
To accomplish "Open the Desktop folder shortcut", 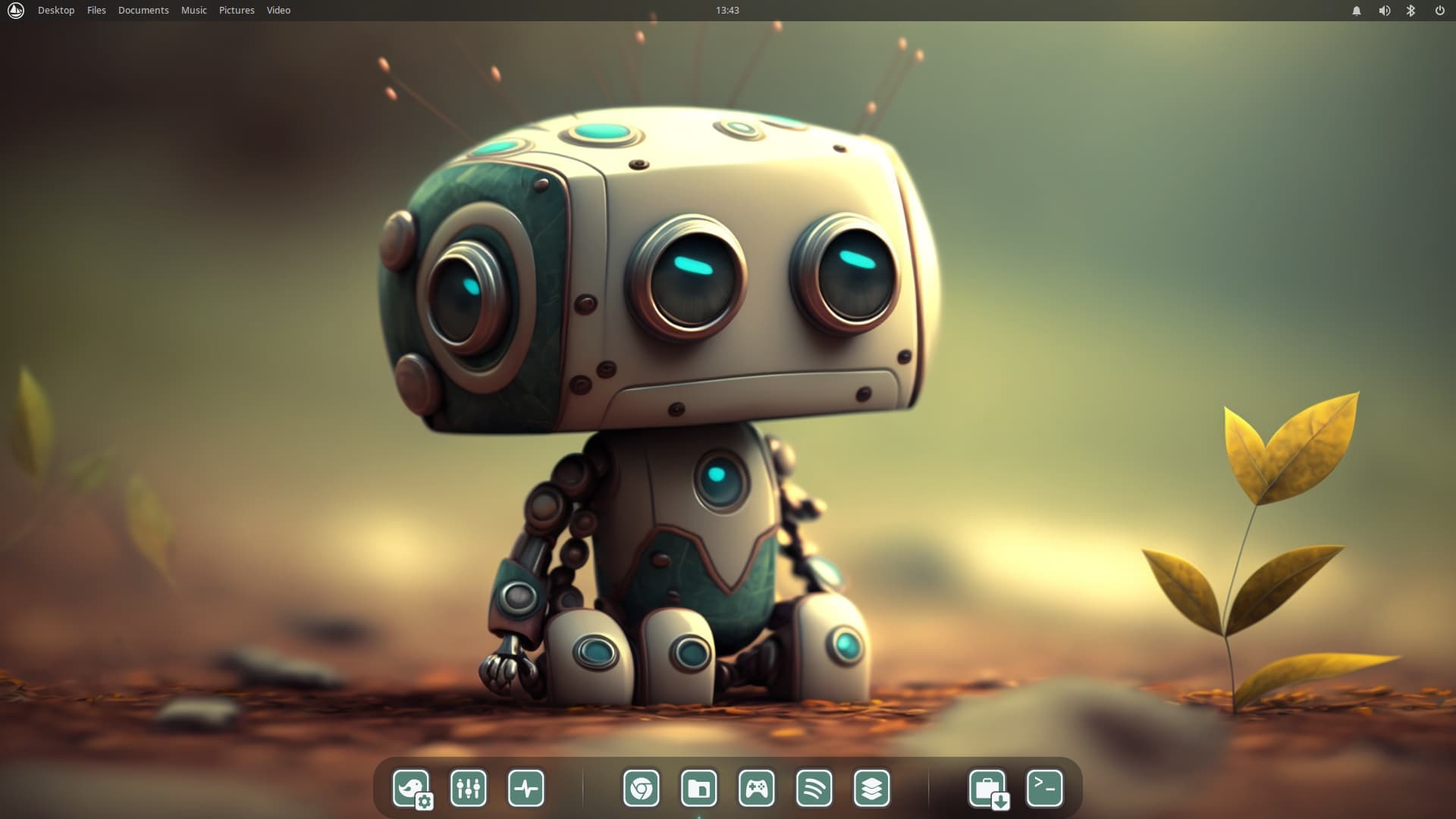I will pyautogui.click(x=56, y=11).
